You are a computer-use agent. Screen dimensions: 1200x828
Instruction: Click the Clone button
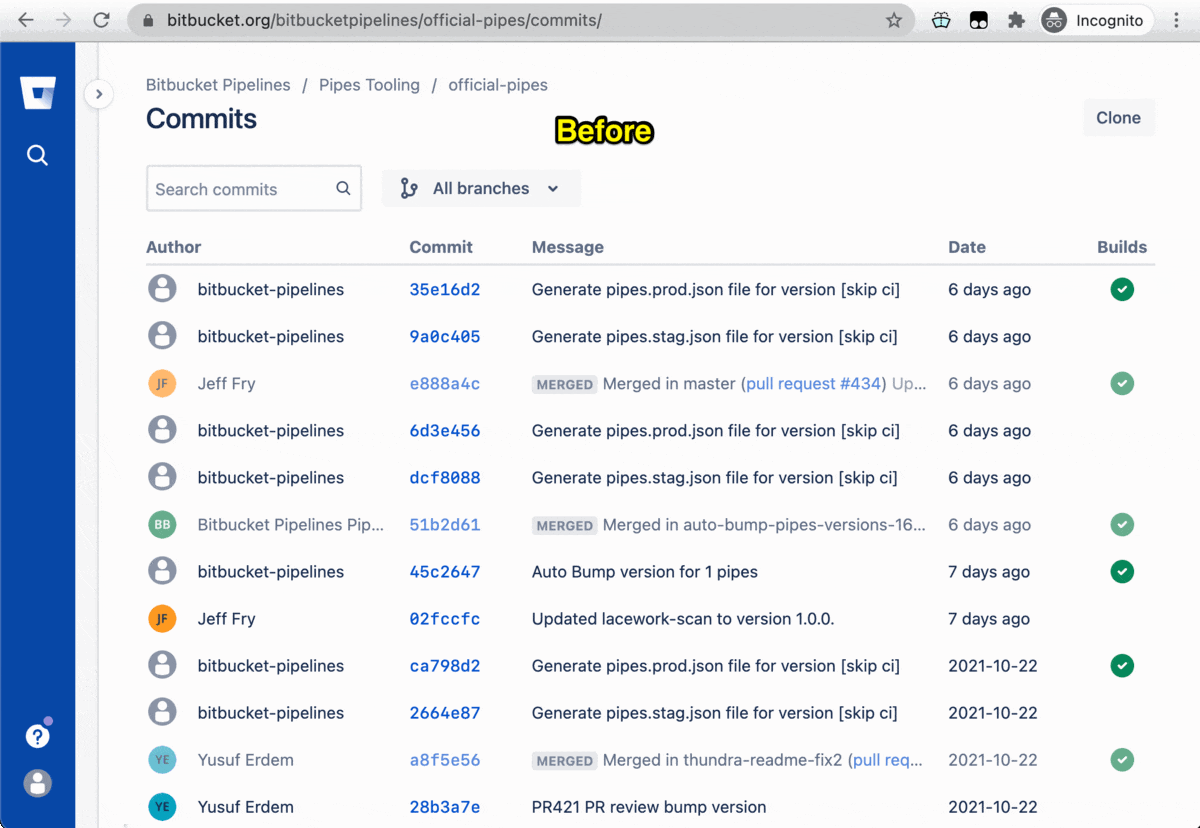point(1118,117)
